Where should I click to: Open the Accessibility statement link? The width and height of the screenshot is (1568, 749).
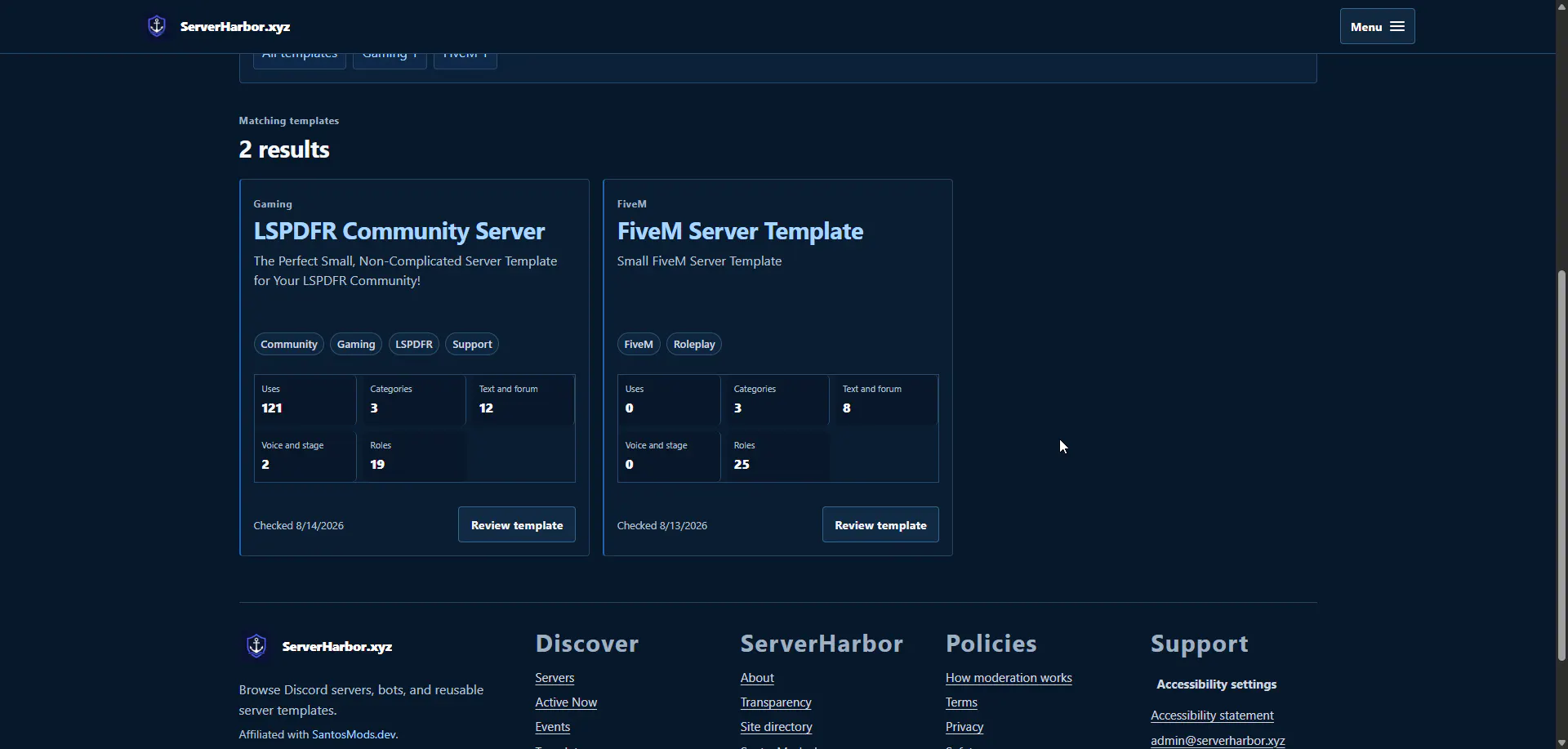(1212, 716)
